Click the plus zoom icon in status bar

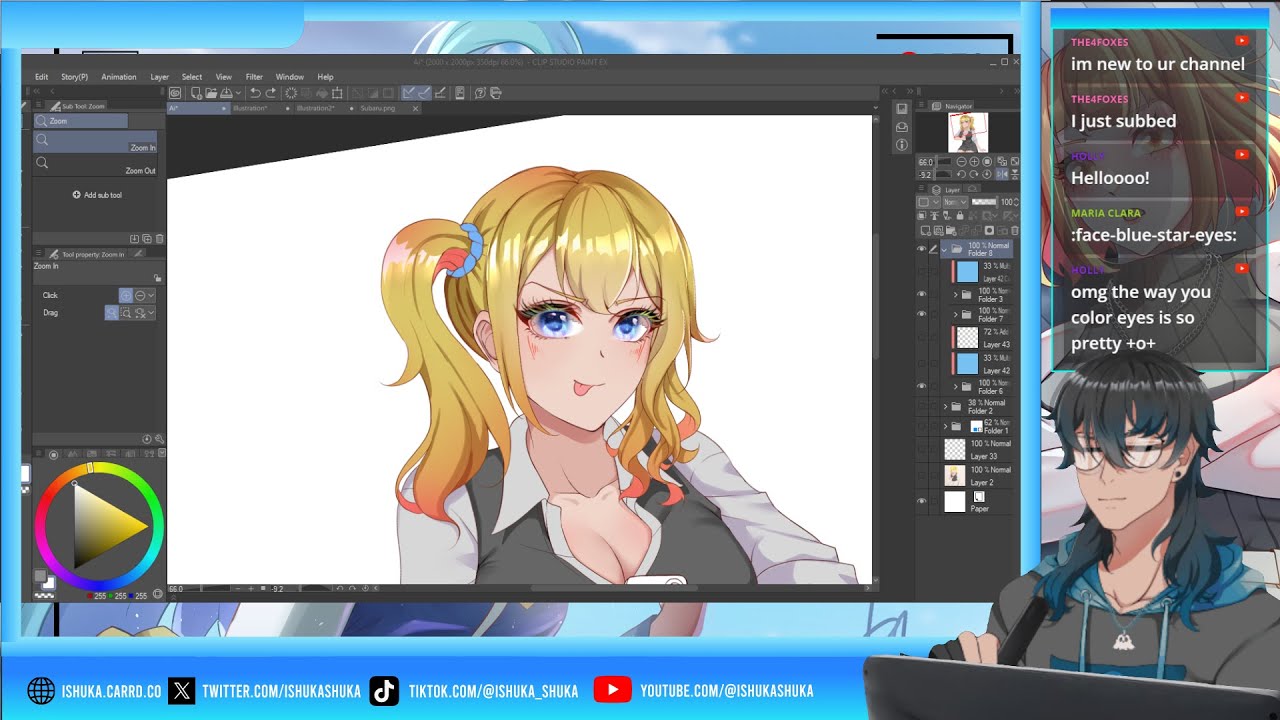251,588
